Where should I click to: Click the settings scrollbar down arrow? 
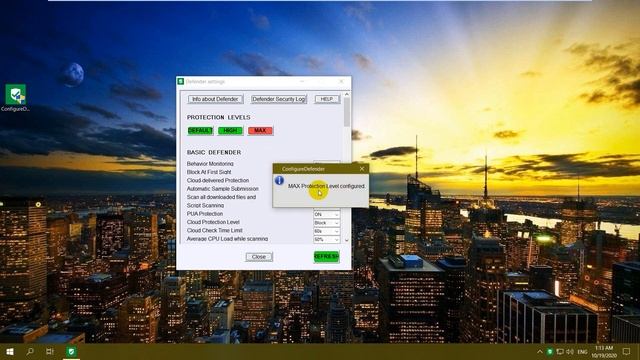pos(347,240)
